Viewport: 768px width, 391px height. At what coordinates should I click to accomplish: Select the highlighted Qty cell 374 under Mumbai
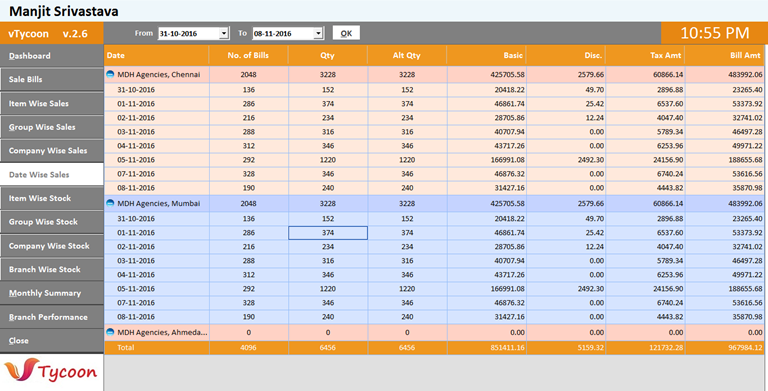pyautogui.click(x=328, y=233)
